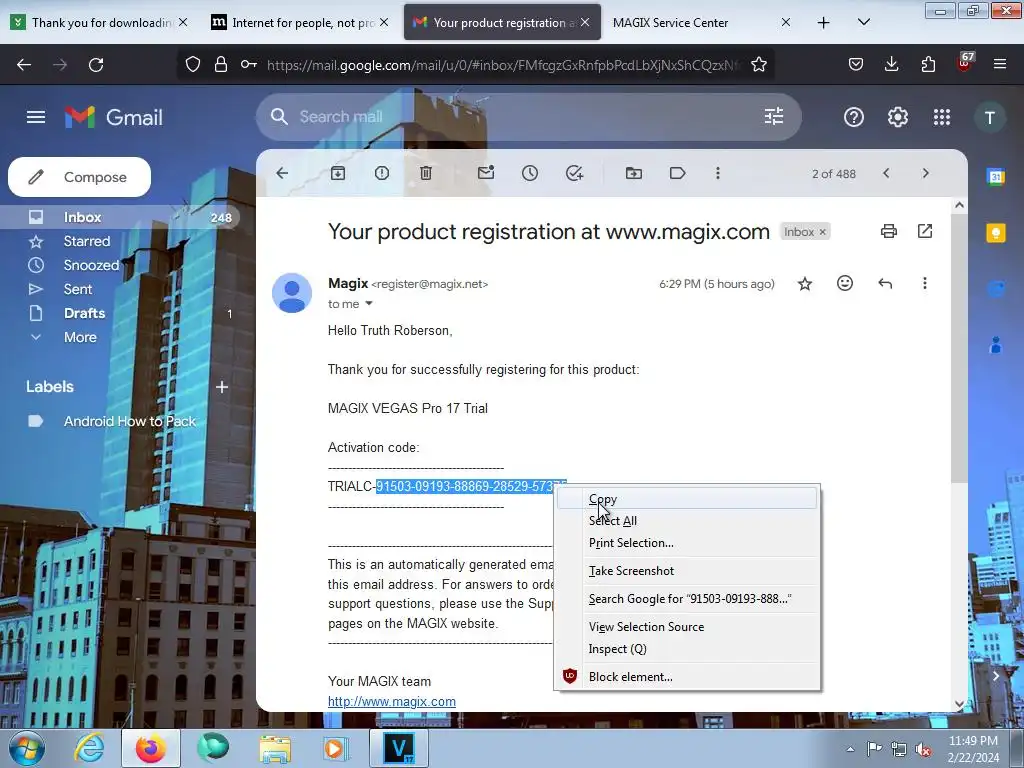Open a new browser tab
The height and width of the screenshot is (768, 1024).
(x=824, y=23)
